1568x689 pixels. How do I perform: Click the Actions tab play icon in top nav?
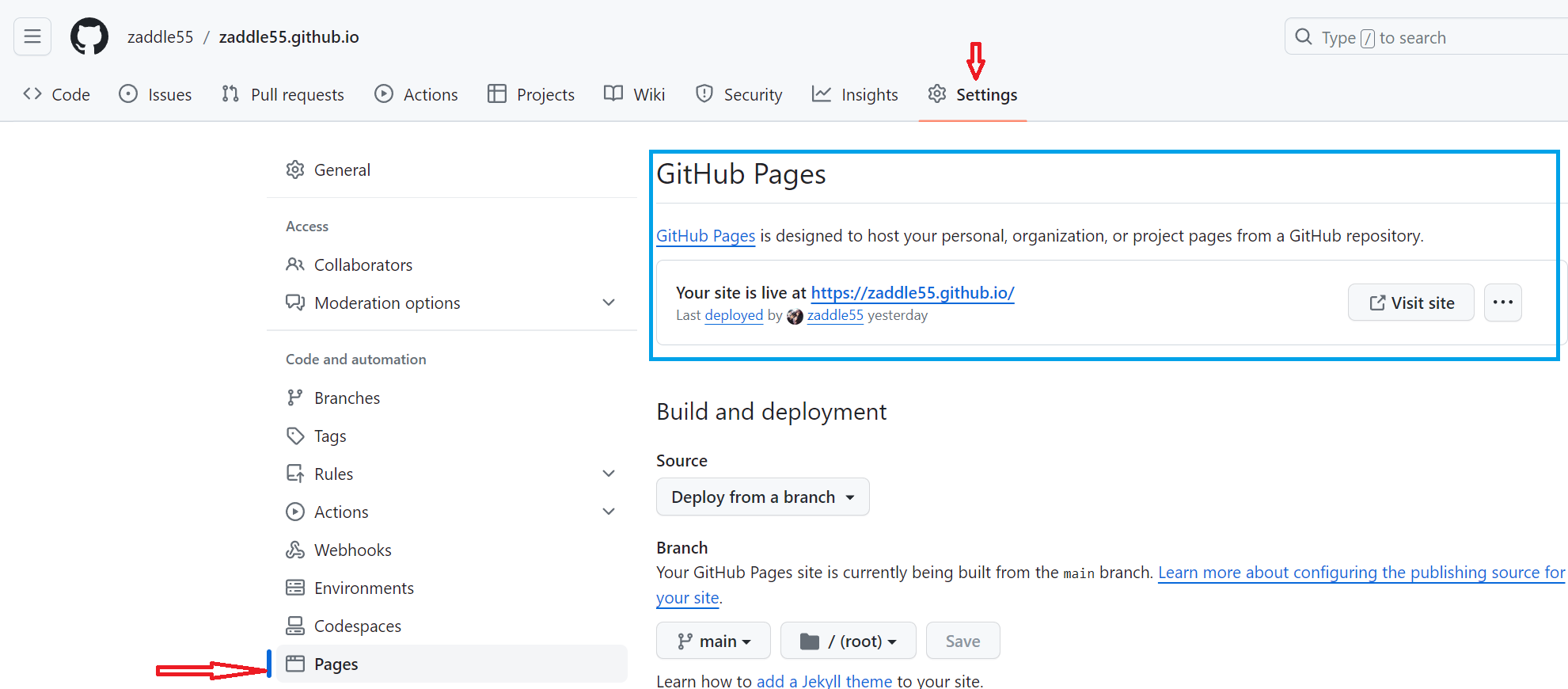coord(384,93)
